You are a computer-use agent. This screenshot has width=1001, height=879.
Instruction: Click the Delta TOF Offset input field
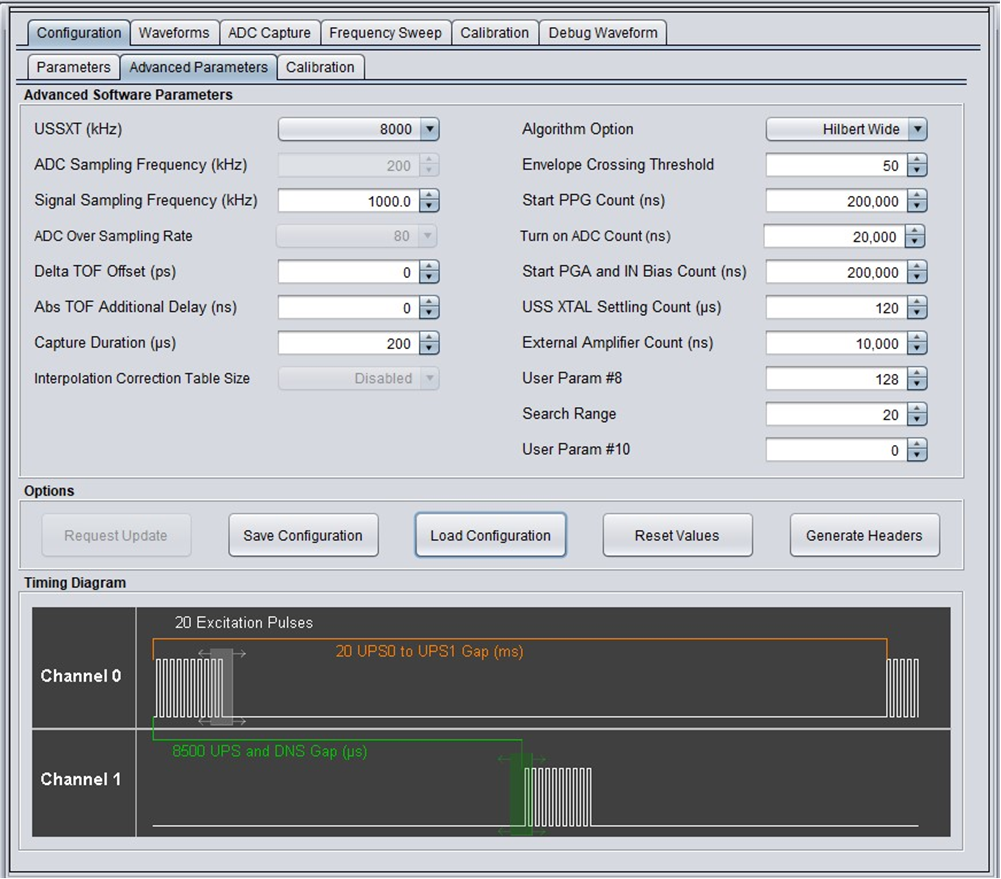pos(347,272)
